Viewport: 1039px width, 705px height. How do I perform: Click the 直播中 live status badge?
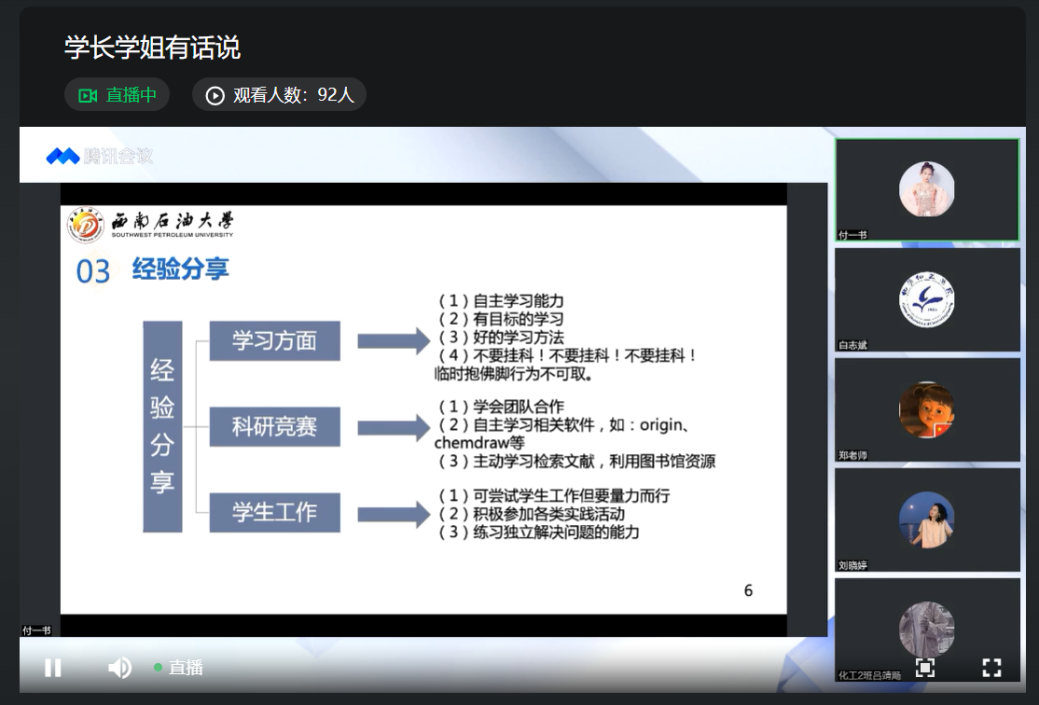117,95
